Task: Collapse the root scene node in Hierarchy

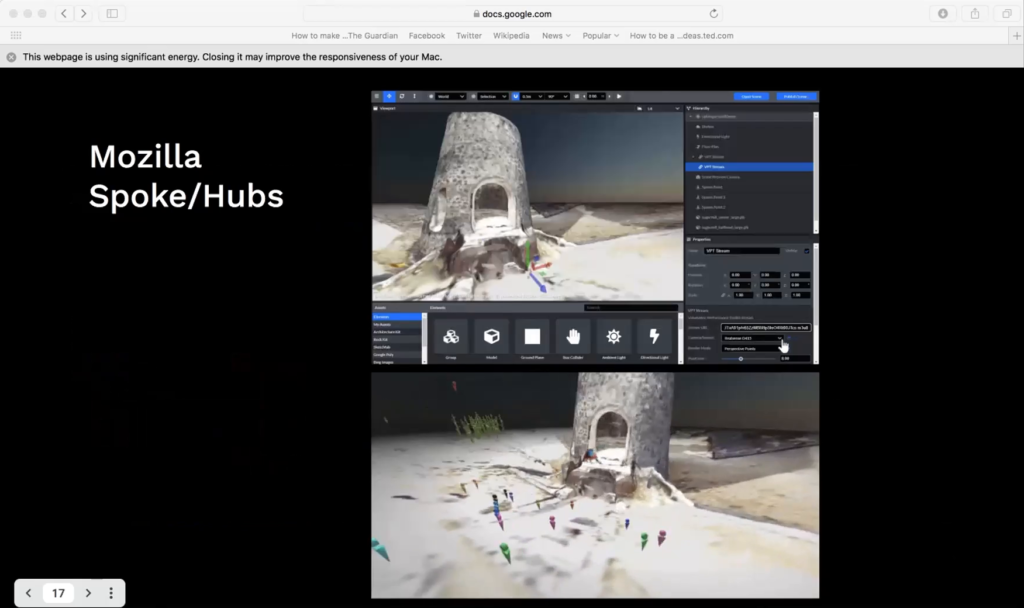Action: [x=691, y=117]
